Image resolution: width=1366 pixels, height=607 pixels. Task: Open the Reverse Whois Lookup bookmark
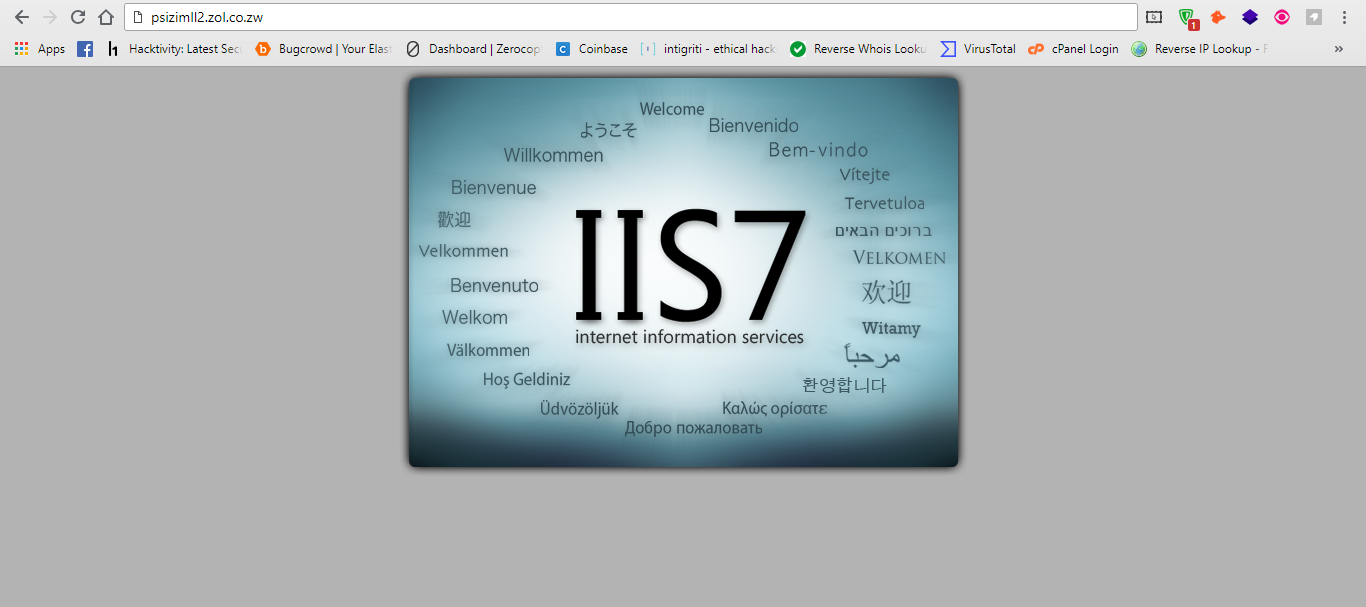click(x=859, y=48)
